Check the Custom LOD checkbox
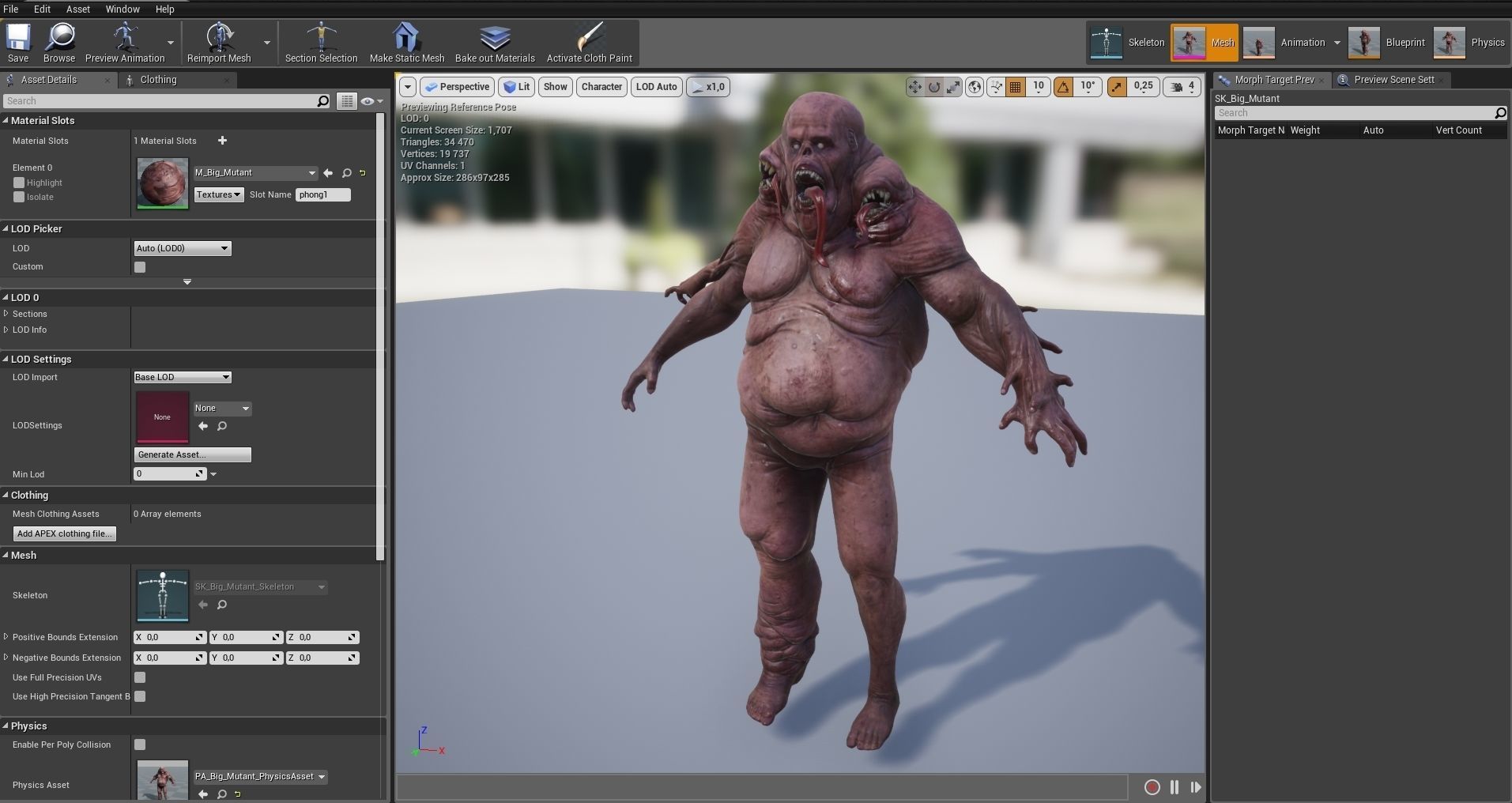This screenshot has width=1512, height=803. pos(140,267)
